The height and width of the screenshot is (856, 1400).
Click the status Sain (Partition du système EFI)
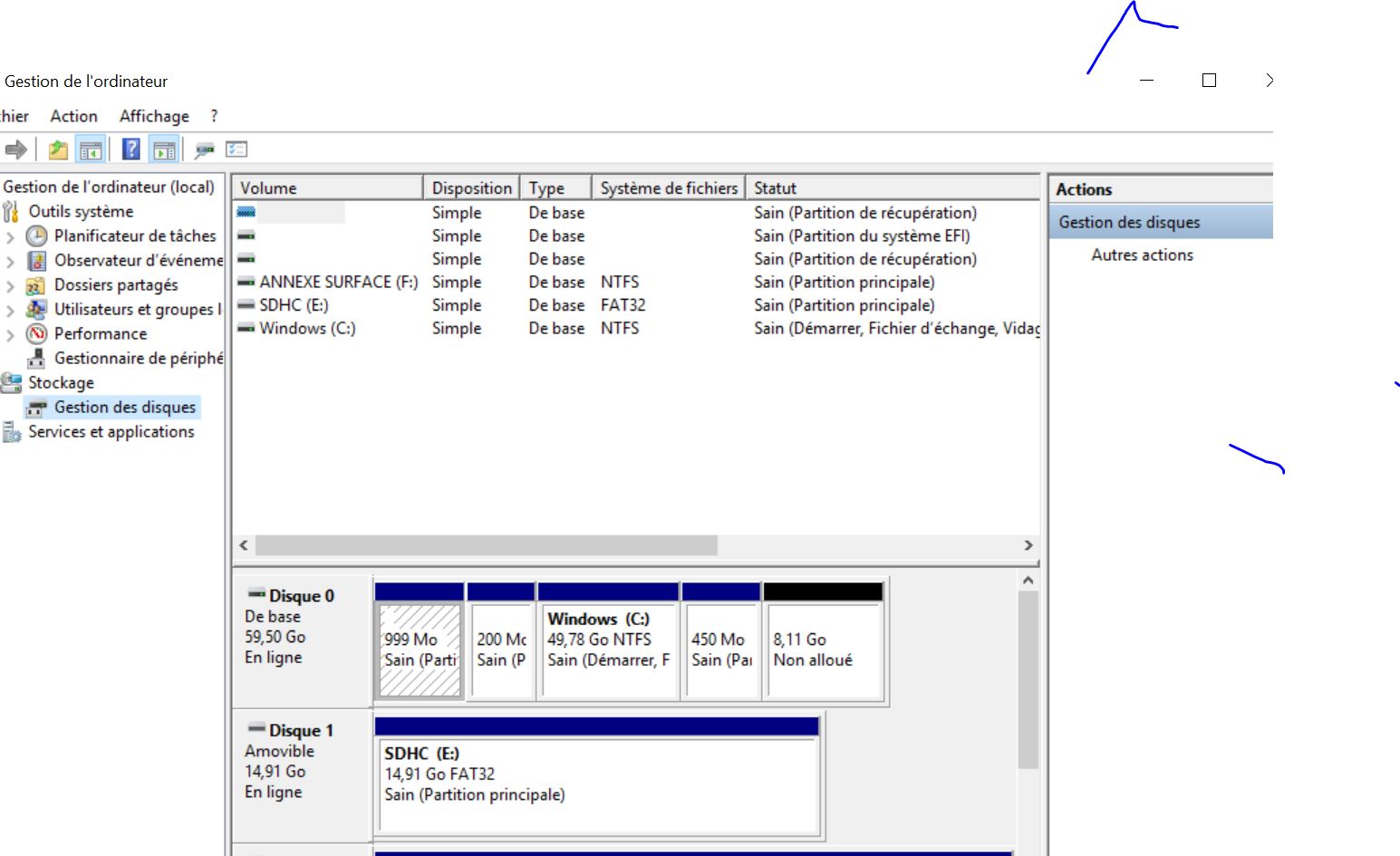click(862, 236)
